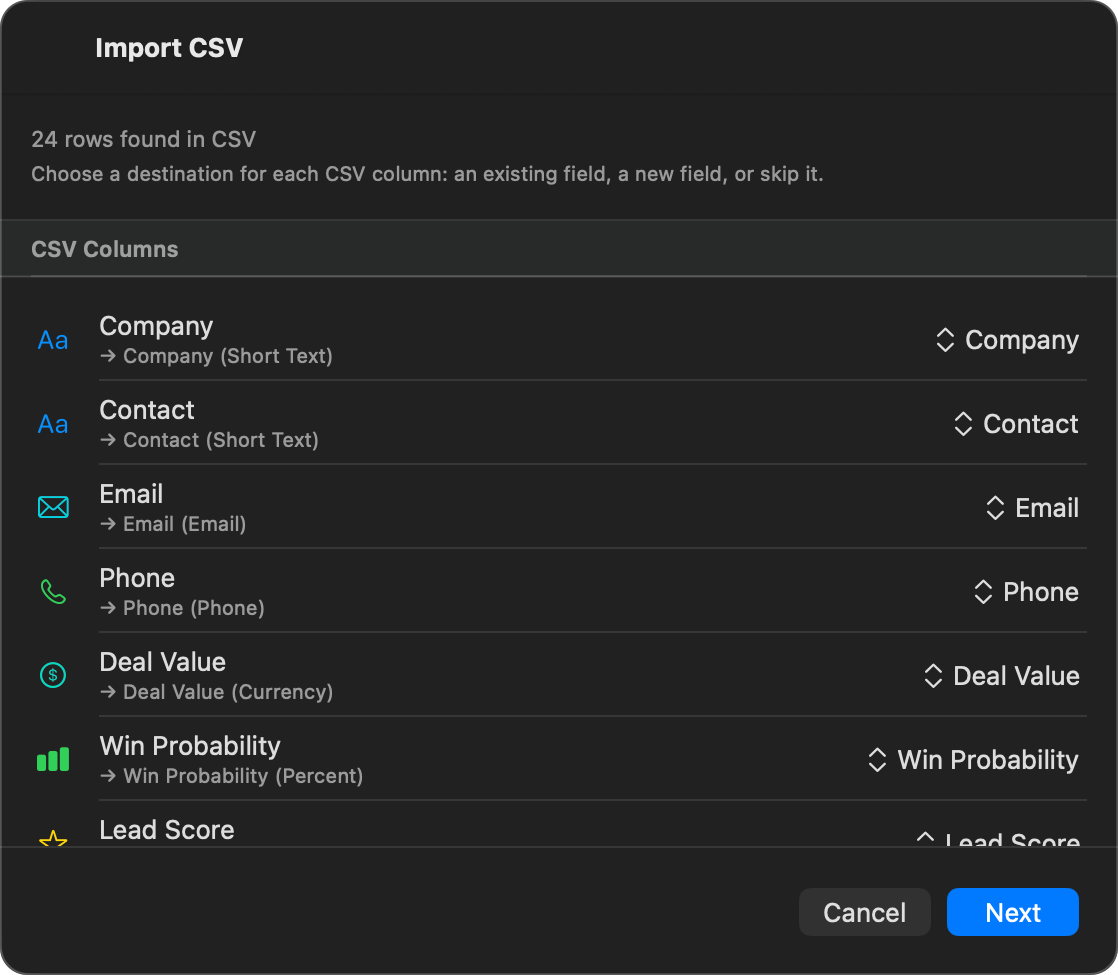Open the Lead Score destination dropdown
This screenshot has height=975, width=1118.
pyautogui.click(x=998, y=839)
